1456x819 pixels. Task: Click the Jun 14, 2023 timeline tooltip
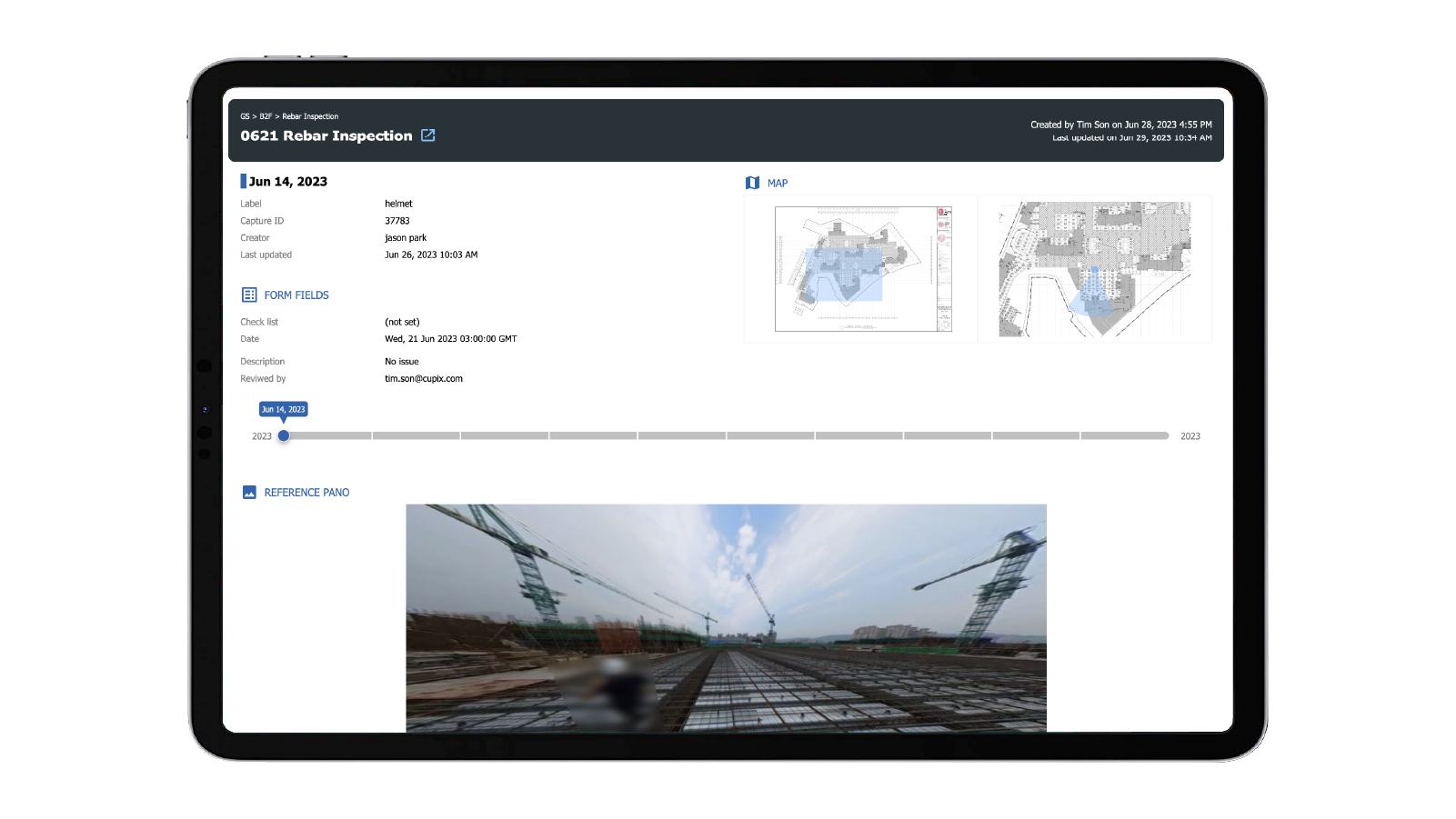click(x=284, y=410)
